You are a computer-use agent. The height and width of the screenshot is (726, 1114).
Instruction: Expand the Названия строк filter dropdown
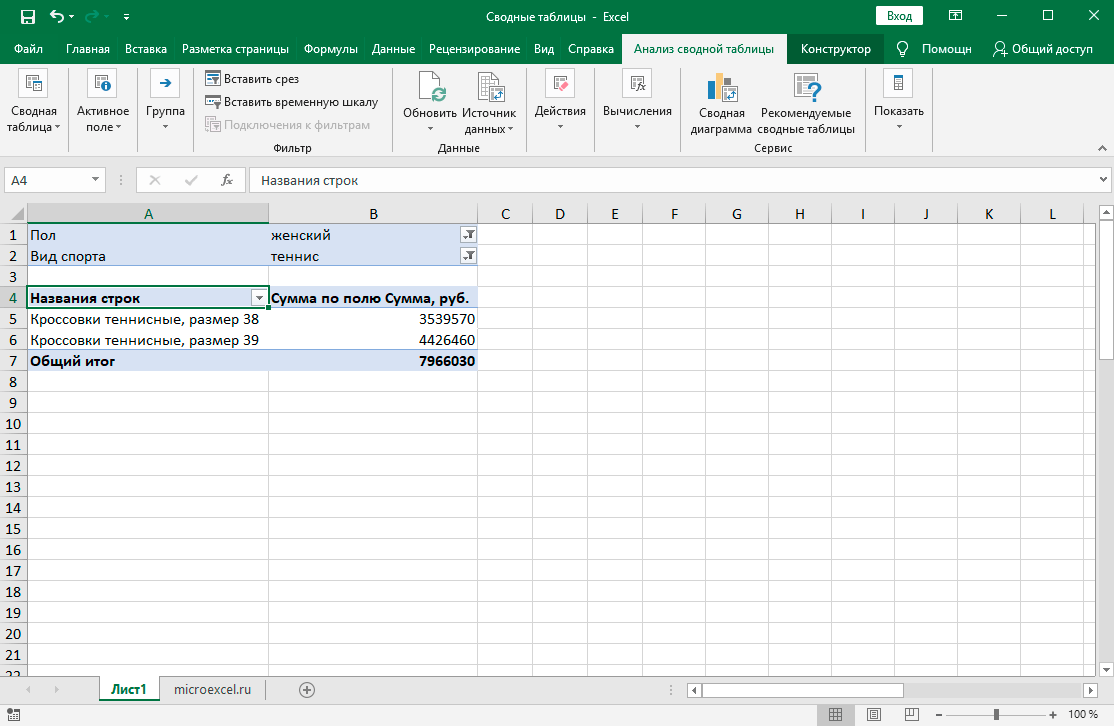[x=259, y=298]
